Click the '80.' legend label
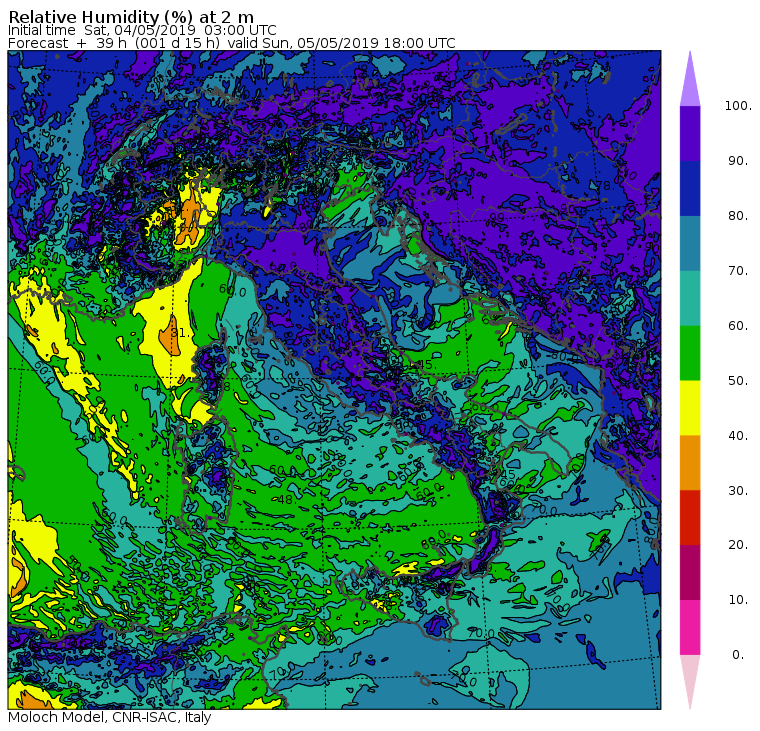The image size is (760, 731). pyautogui.click(x=738, y=215)
